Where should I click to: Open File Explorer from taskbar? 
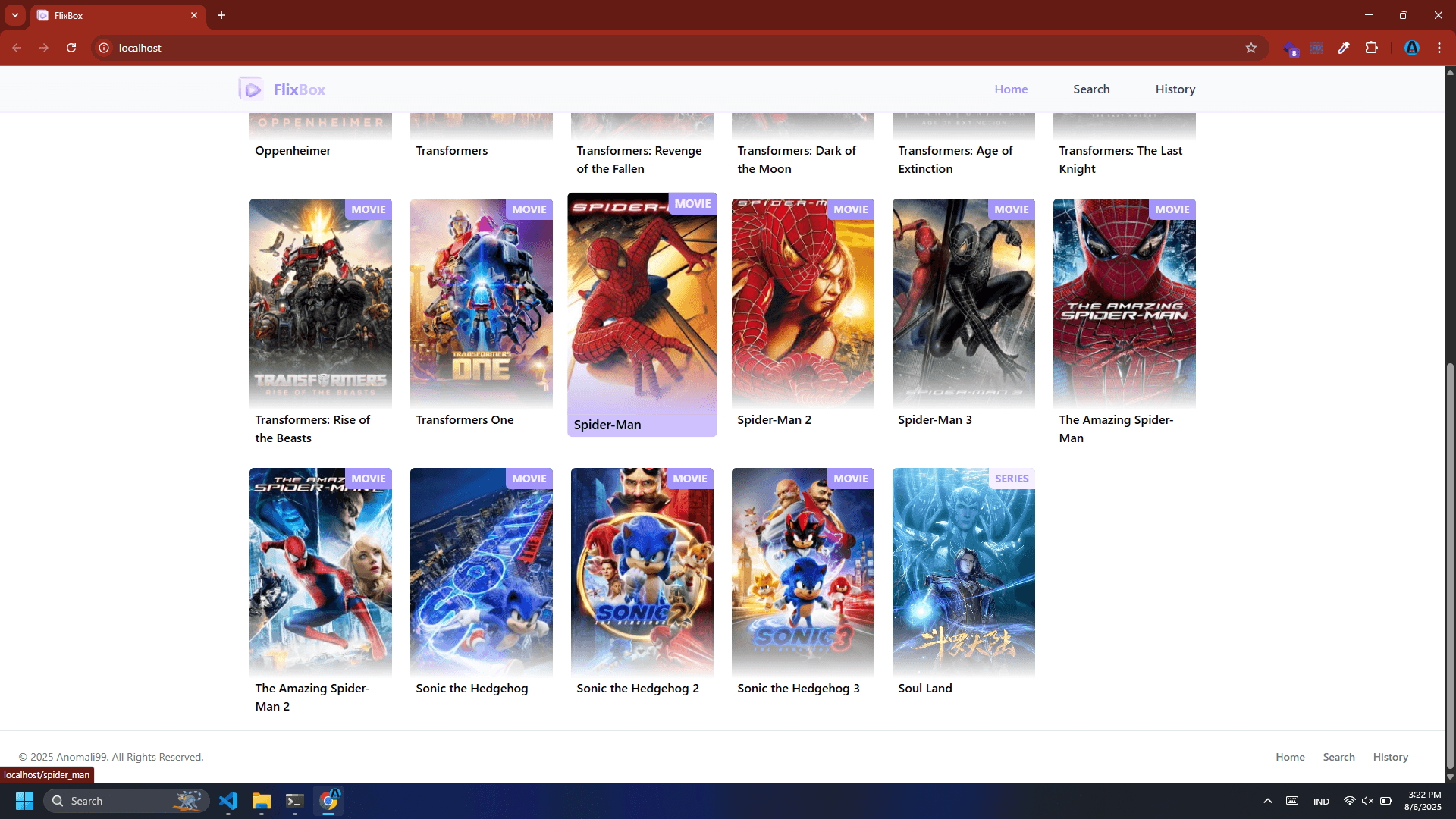262,801
